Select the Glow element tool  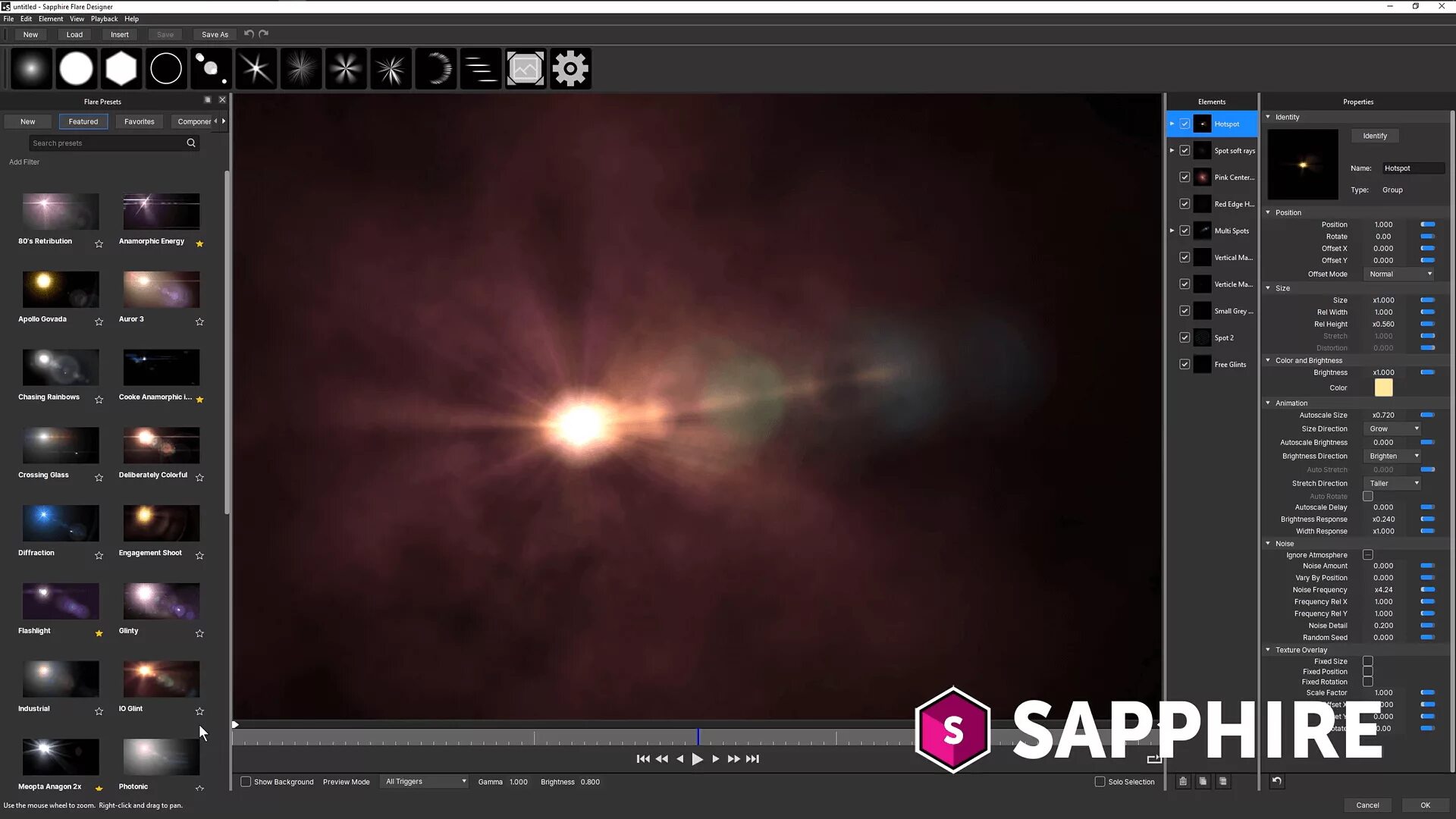coord(31,67)
